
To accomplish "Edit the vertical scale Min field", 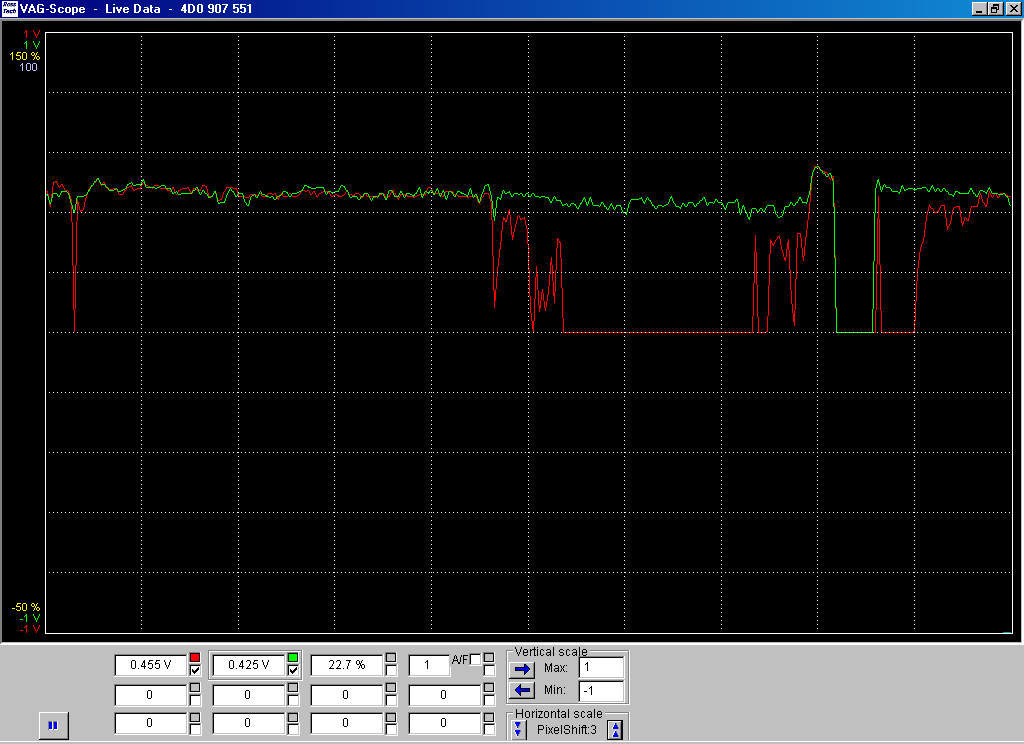I will pyautogui.click(x=601, y=690).
